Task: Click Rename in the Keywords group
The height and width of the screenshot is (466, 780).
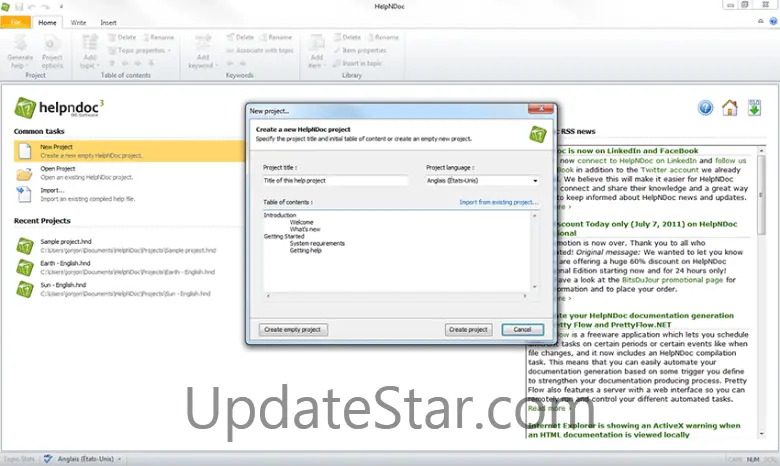Action: [x=276, y=37]
